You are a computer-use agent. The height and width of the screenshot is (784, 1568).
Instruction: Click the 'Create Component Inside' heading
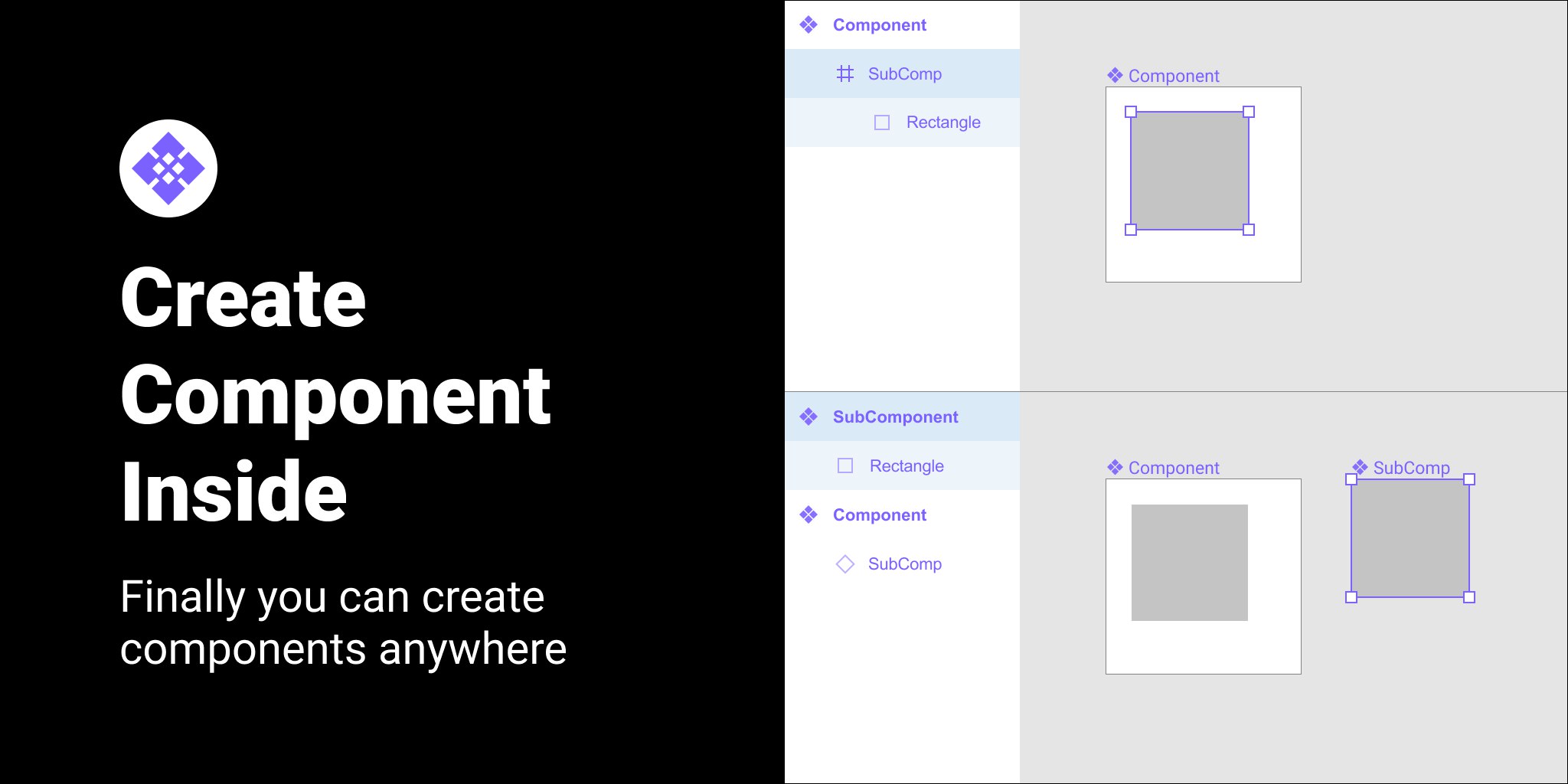tap(335, 395)
